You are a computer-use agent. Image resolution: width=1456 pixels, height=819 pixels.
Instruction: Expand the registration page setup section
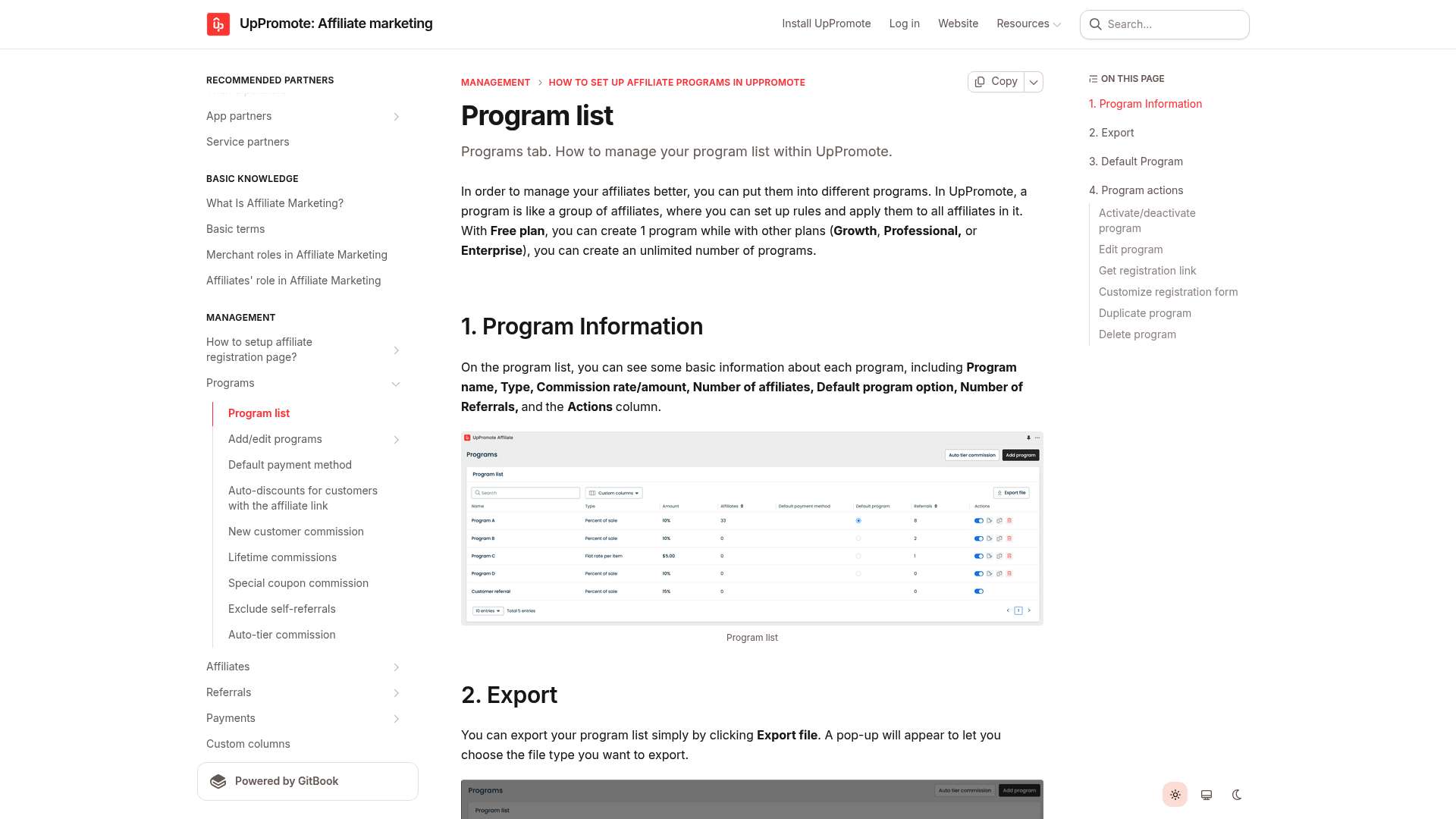(x=396, y=350)
